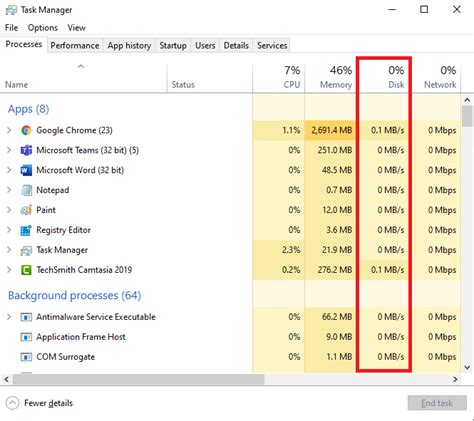Image resolution: width=474 pixels, height=421 pixels.
Task: Open the View menu
Action: click(76, 28)
